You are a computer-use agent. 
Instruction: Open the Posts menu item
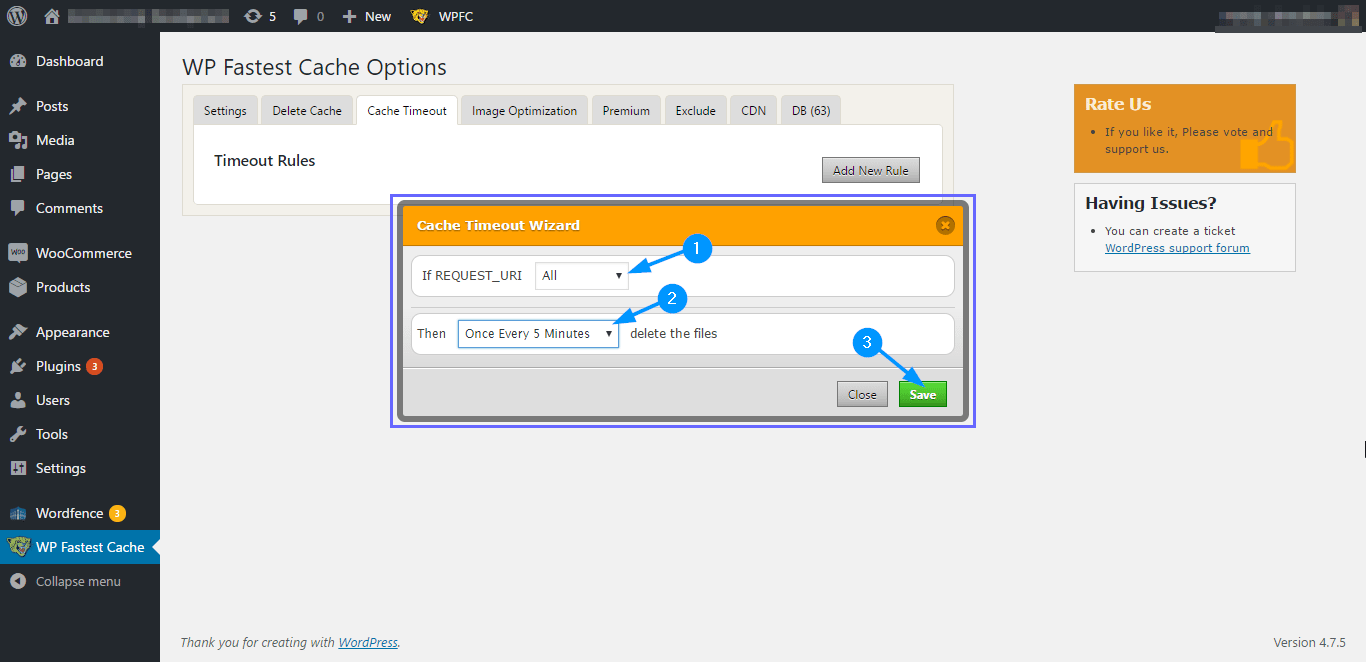pos(52,106)
